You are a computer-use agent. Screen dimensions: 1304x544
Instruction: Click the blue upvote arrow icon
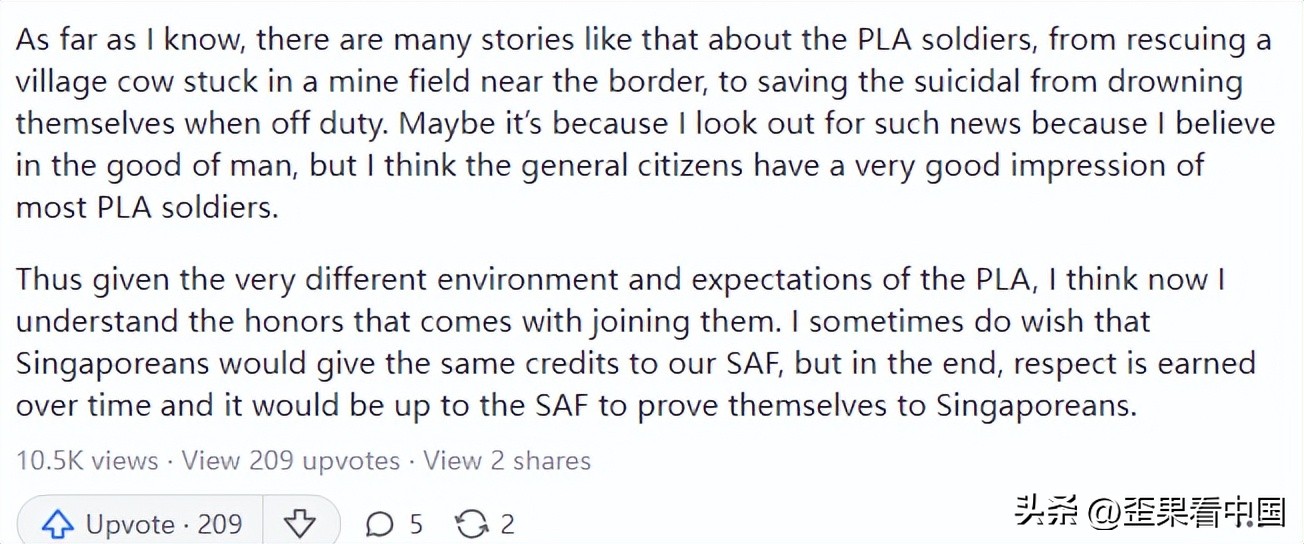(x=57, y=523)
